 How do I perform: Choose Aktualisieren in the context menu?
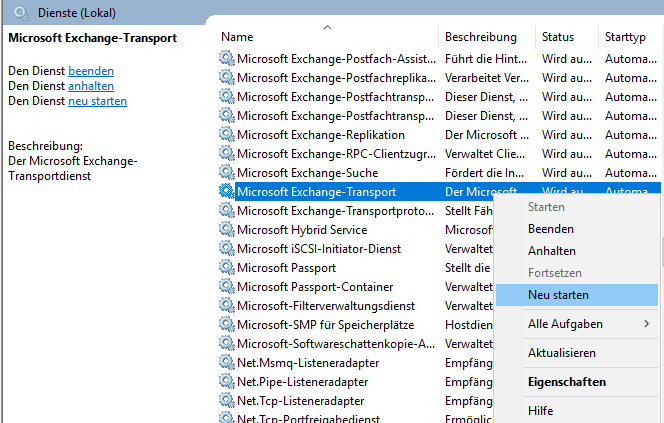pos(576,353)
